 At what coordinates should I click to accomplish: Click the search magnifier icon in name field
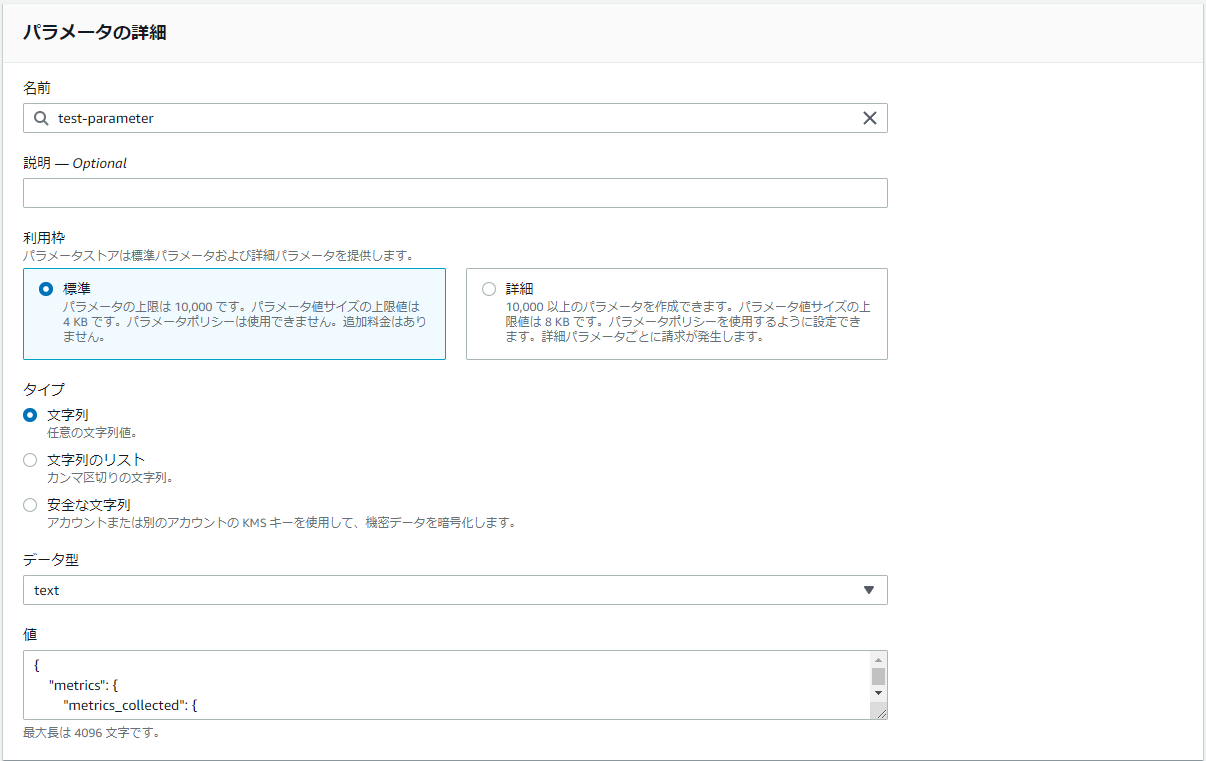click(x=41, y=118)
